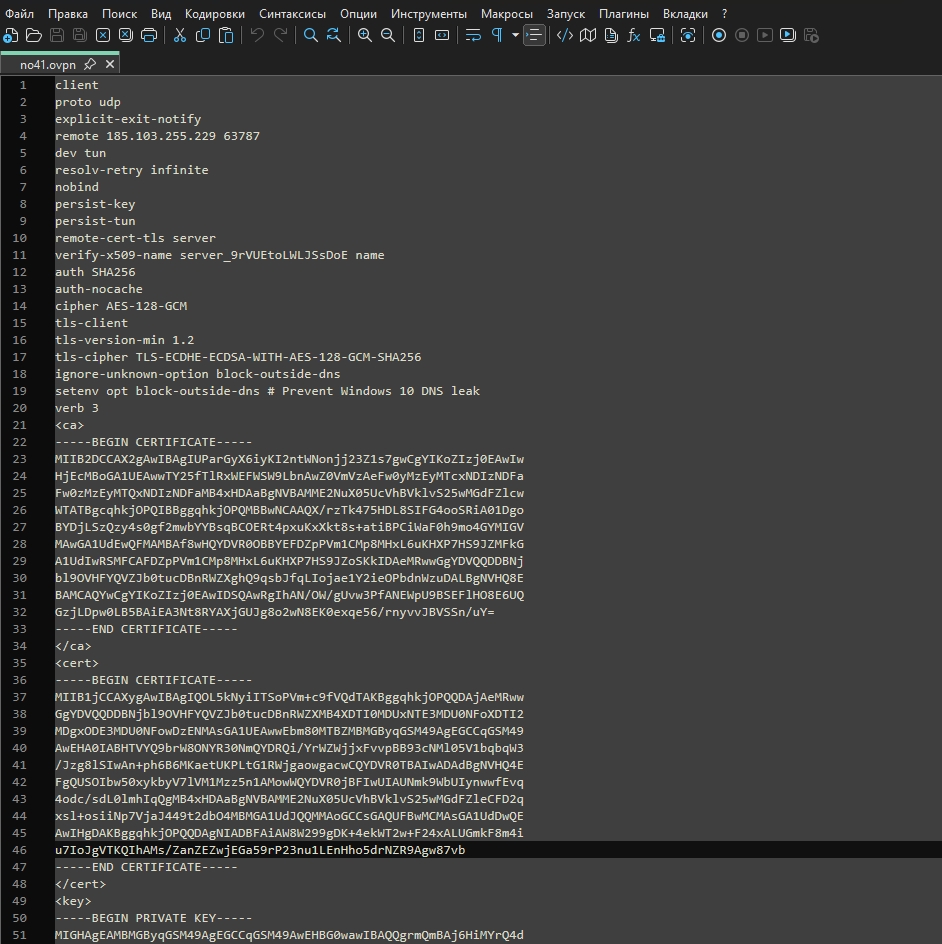
Task: Click the Open file folder icon
Action: tap(34, 36)
